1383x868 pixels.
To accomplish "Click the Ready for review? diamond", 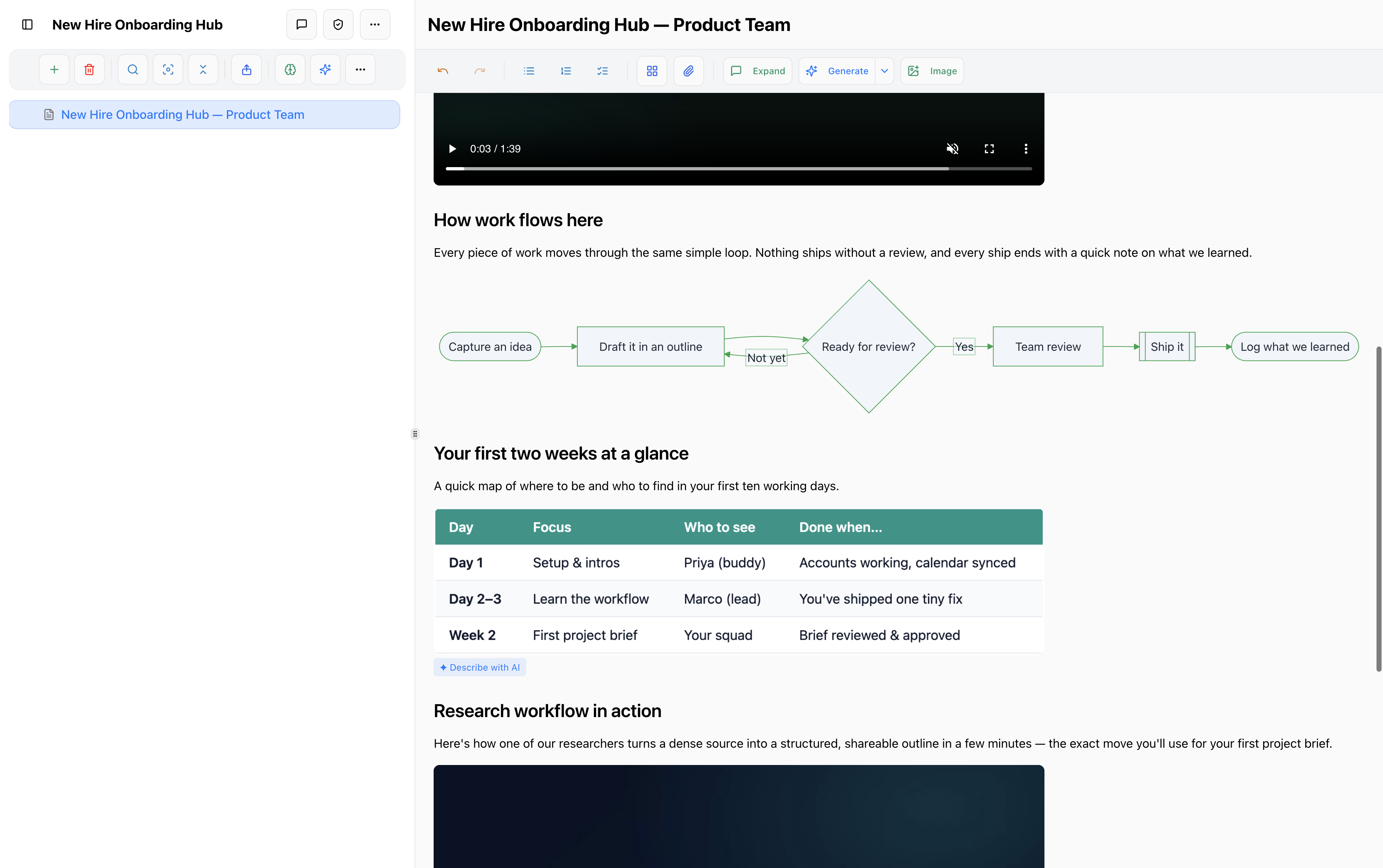I will pos(869,346).
